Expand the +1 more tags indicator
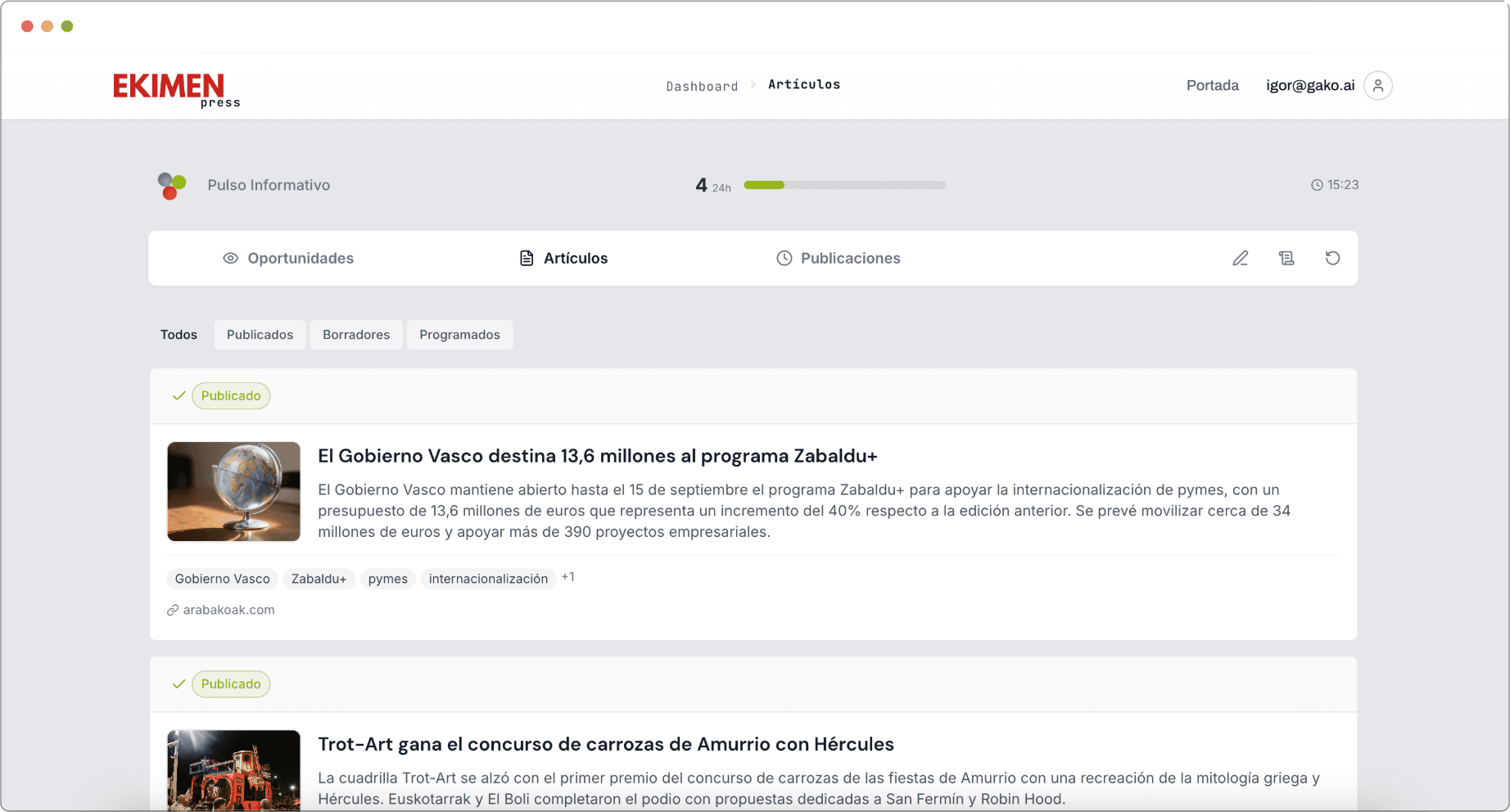Image resolution: width=1510 pixels, height=812 pixels. pos(568,578)
